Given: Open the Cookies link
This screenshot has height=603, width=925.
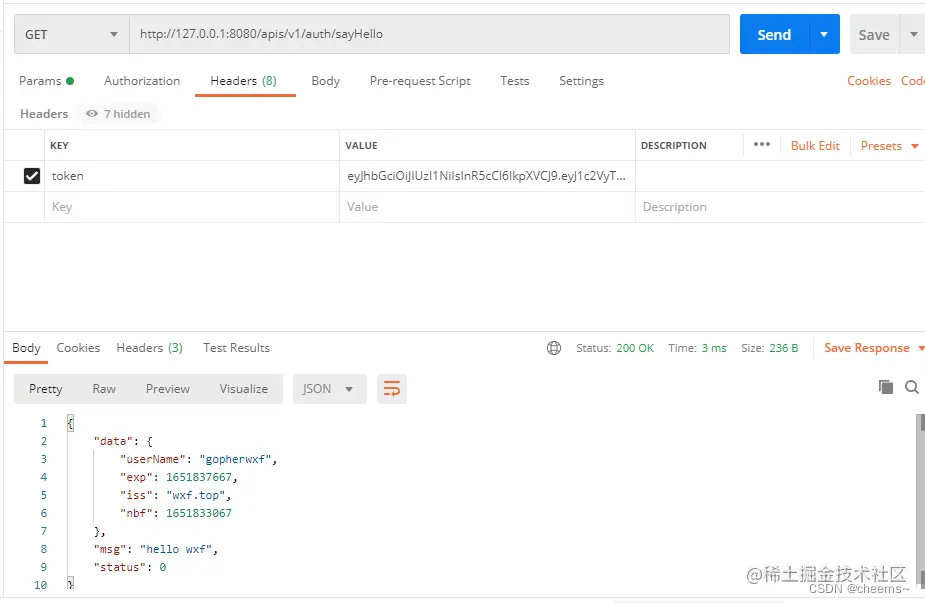Looking at the screenshot, I should 868,81.
